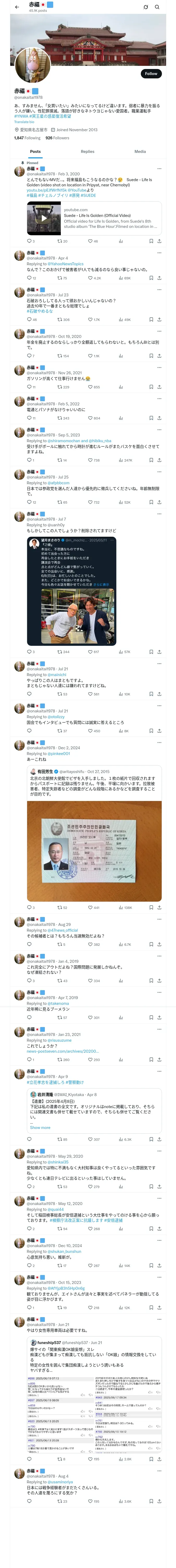Click the circular icon beside the search magnifier

(x=146, y=7)
